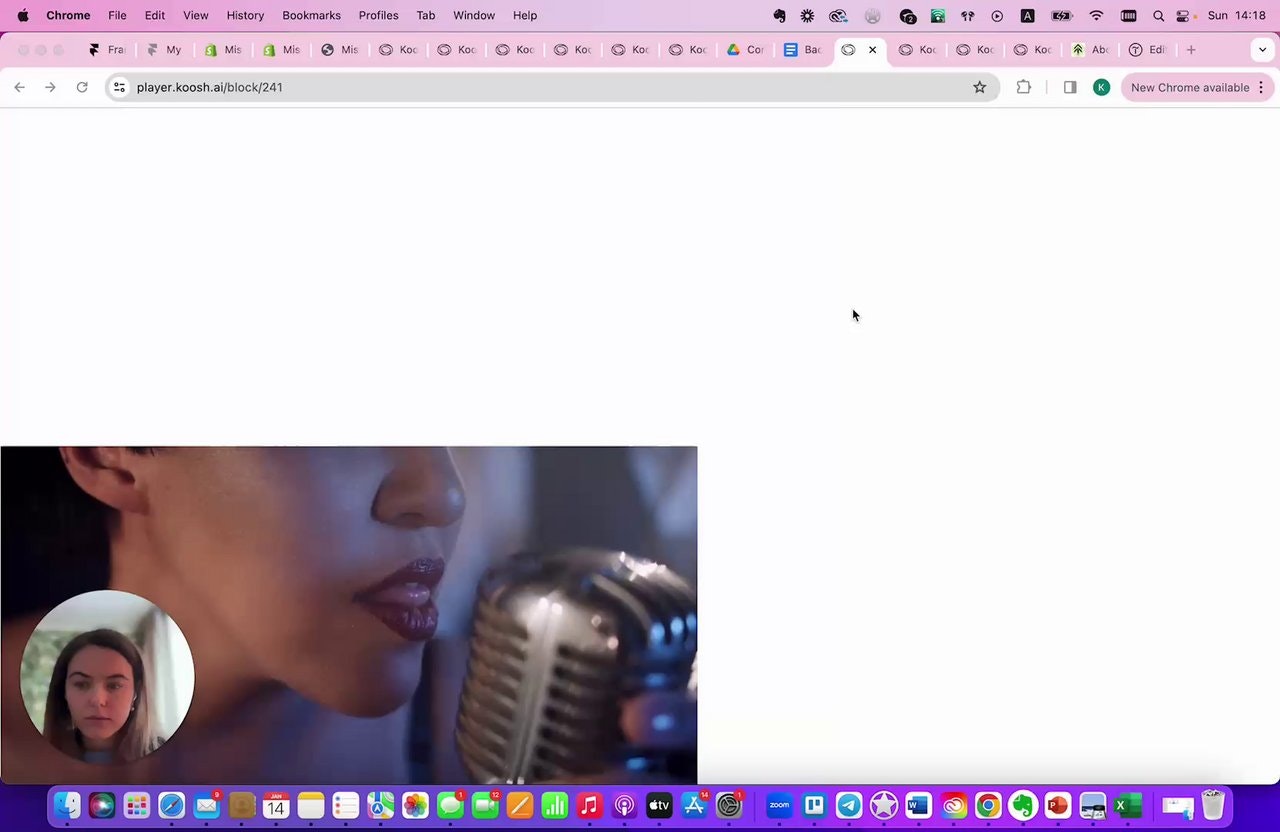Open Microsoft Word from the Dock
Image resolution: width=1280 pixels, height=832 pixels.
point(918,805)
